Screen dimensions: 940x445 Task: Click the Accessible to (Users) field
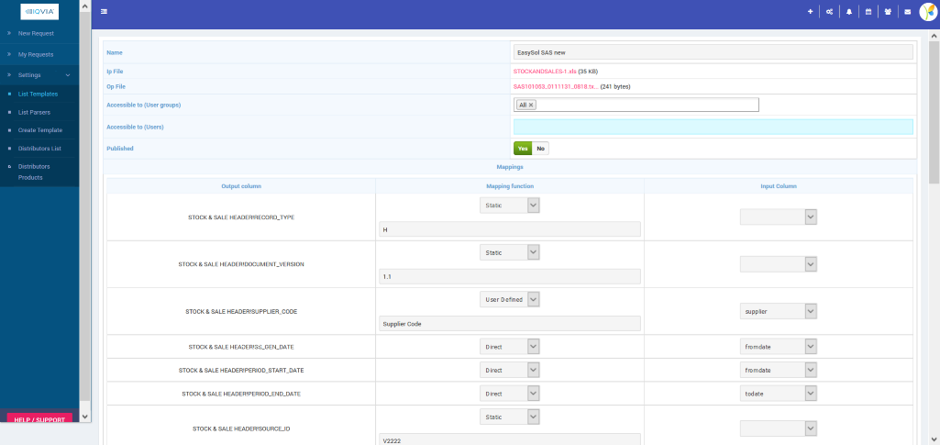tap(713, 127)
